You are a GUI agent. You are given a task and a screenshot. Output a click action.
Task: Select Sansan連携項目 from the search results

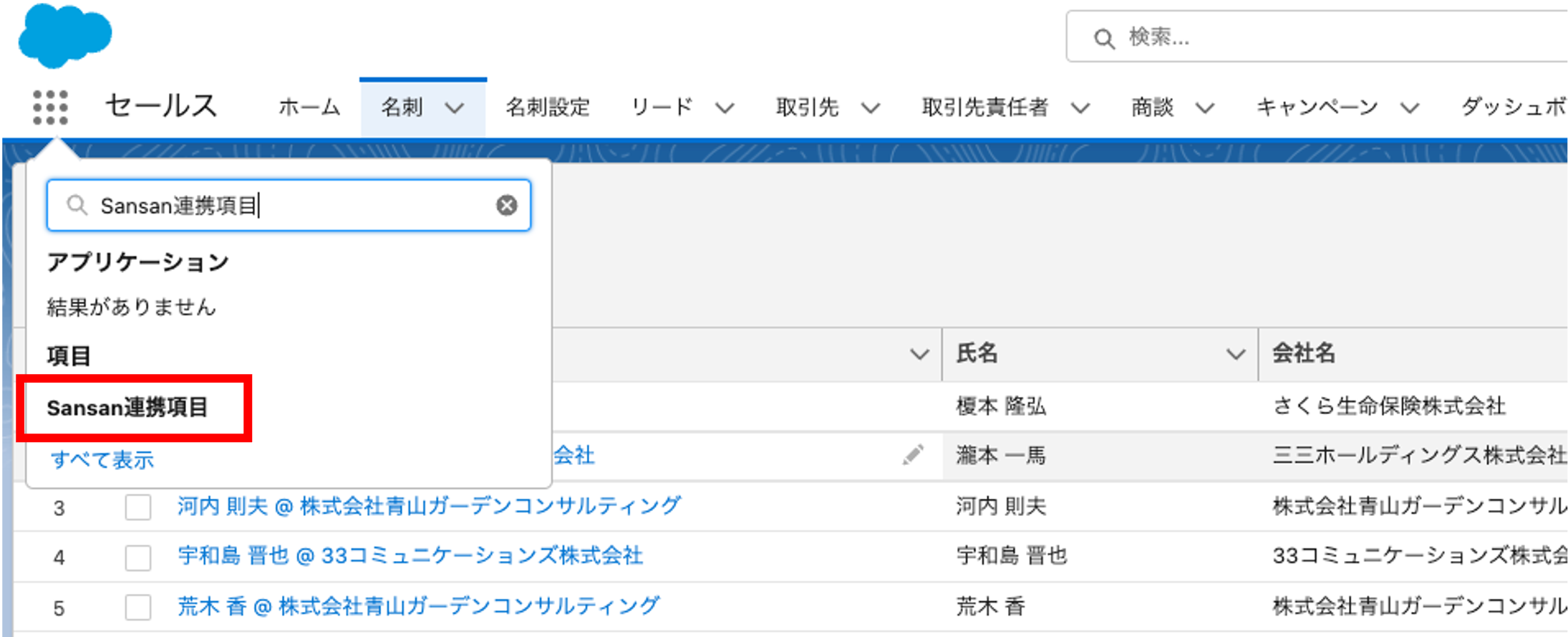(x=127, y=408)
